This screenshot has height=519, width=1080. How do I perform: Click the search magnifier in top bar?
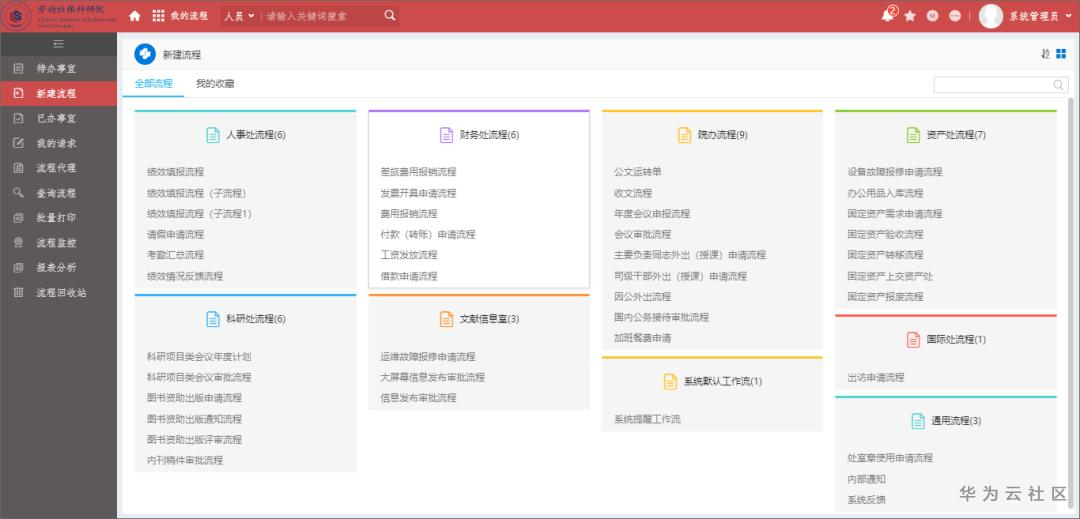point(390,16)
